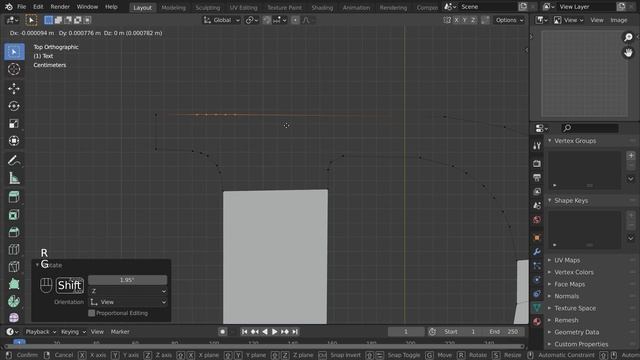Switch to the Modeling workspace tab
The height and width of the screenshot is (360, 640).
[x=173, y=7]
